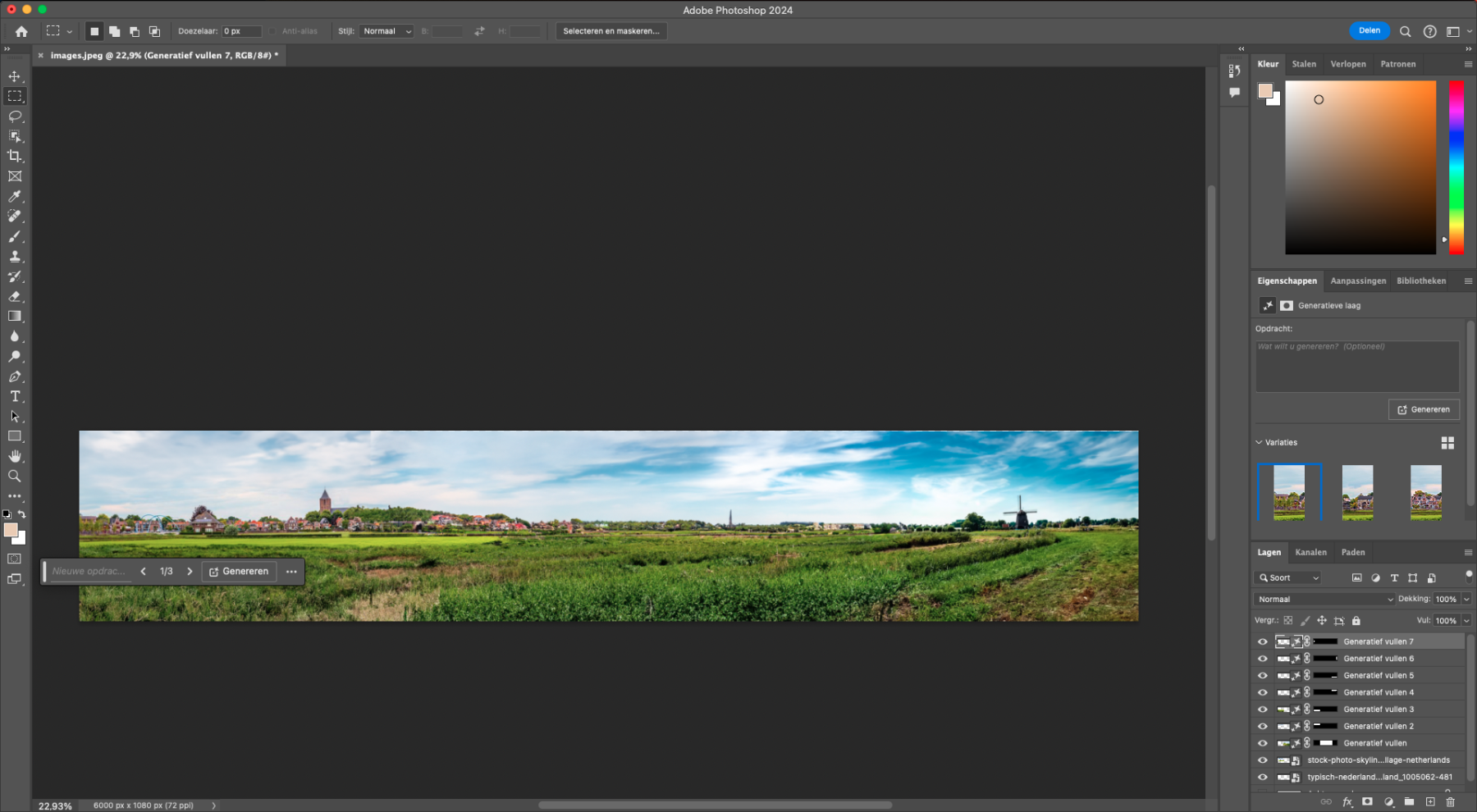Click Selecteren en maskeren button

click(x=611, y=31)
